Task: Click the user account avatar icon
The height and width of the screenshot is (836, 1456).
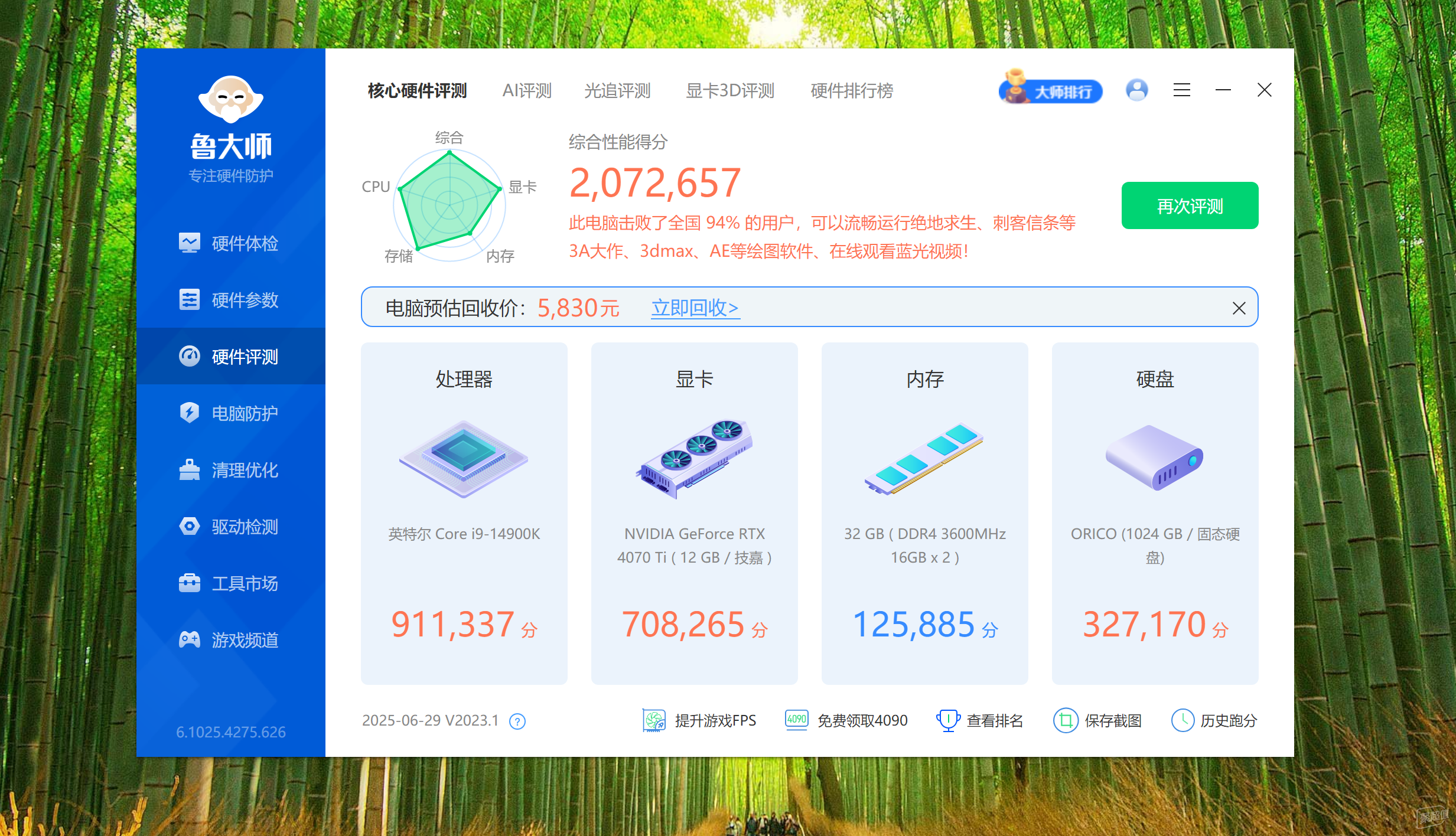Action: [x=1137, y=90]
